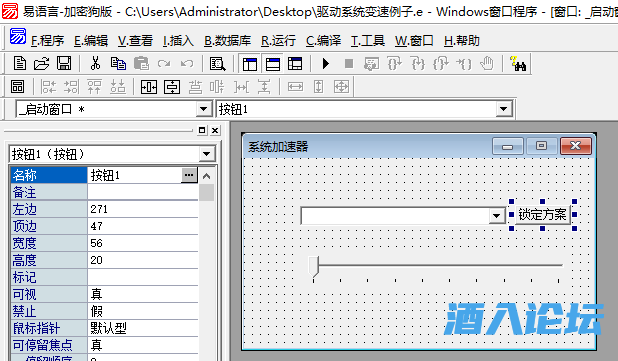Screen dimensions: 618x361
Task: Save the project with the floppy disk icon
Action: 64,63
